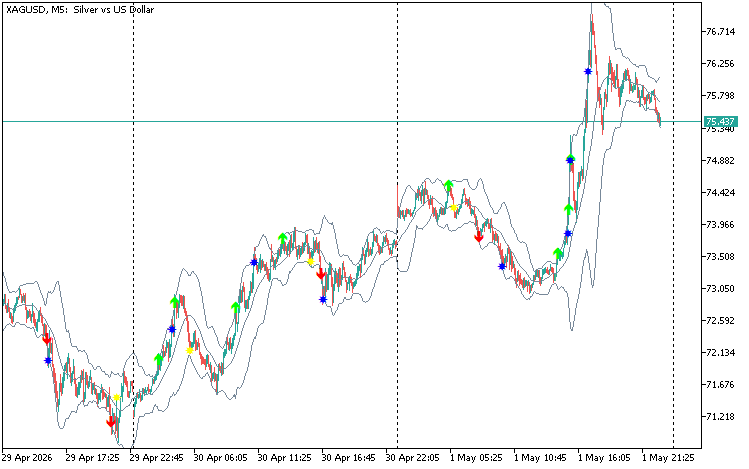Select the 73.966 price level
The image size is (749, 469).
pyautogui.click(x=721, y=224)
